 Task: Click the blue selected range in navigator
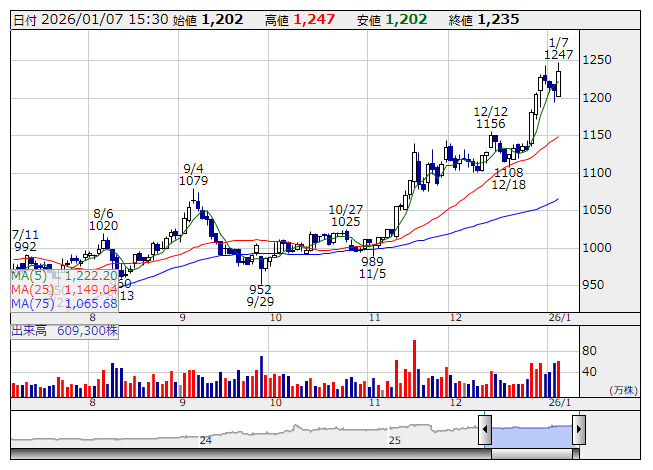click(531, 431)
